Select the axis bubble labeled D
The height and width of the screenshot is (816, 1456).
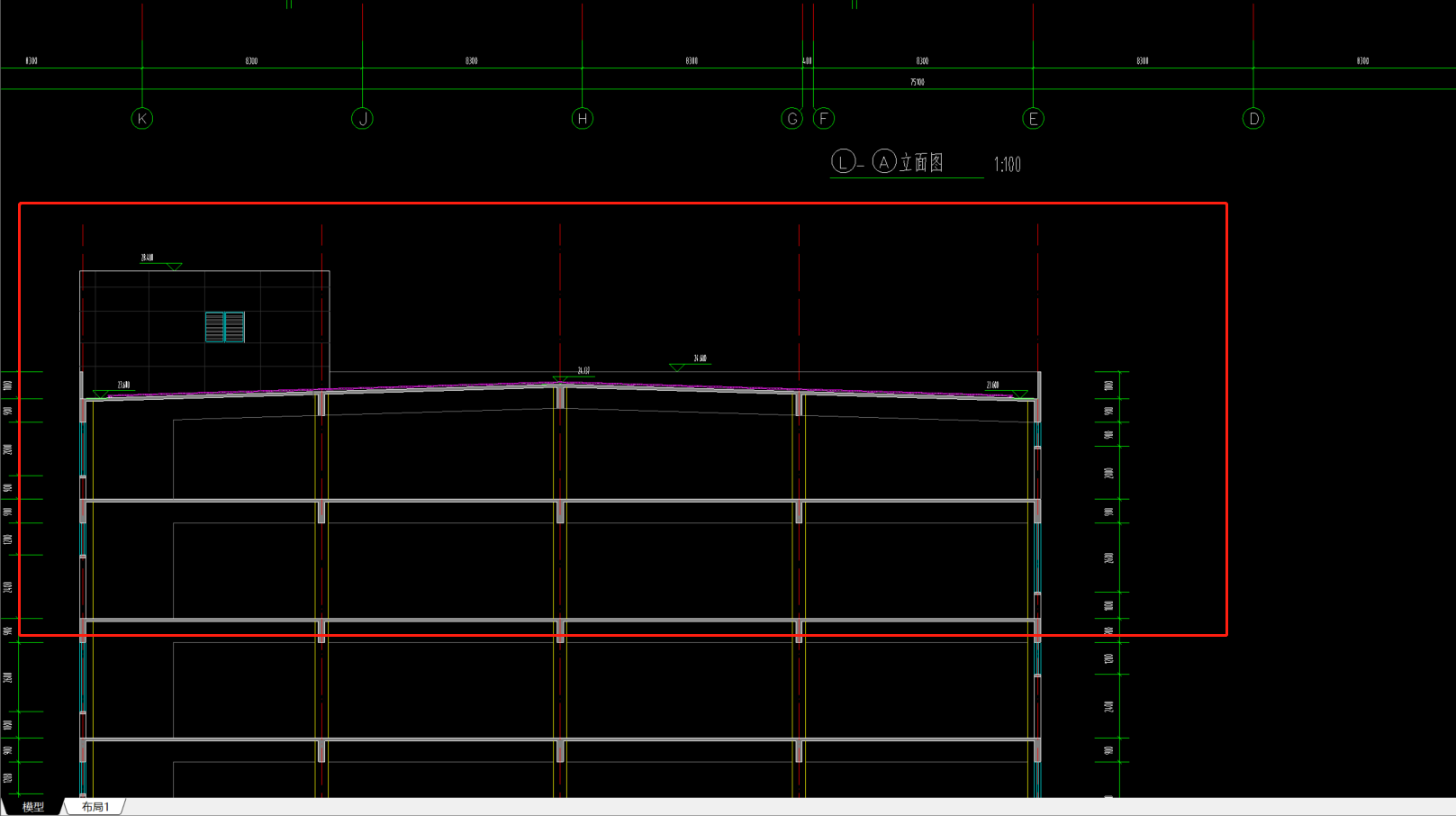coord(1253,119)
